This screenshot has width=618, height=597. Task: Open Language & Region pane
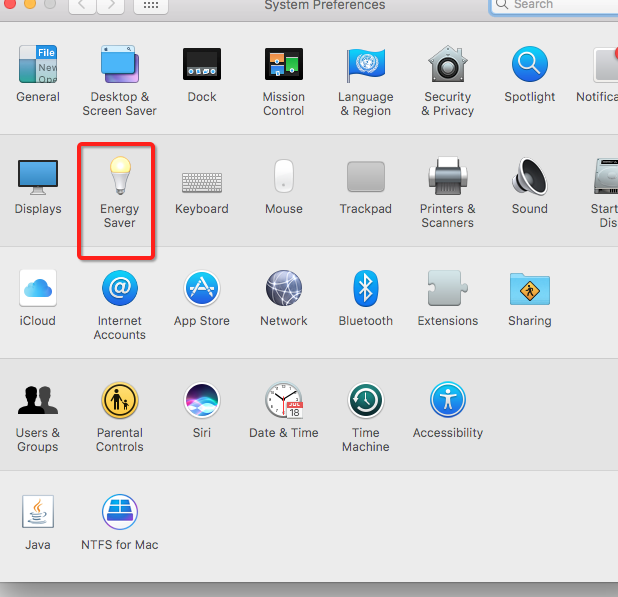point(366,81)
